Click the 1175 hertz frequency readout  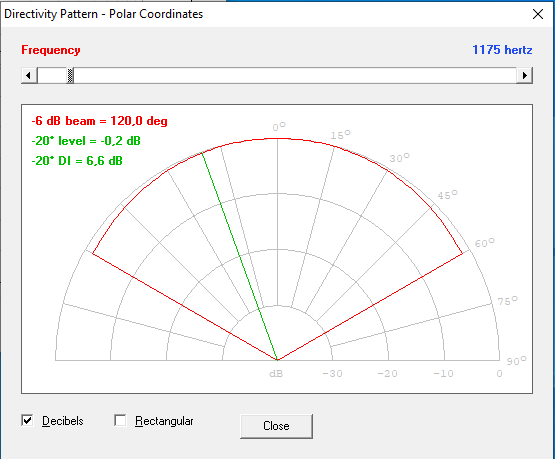502,50
